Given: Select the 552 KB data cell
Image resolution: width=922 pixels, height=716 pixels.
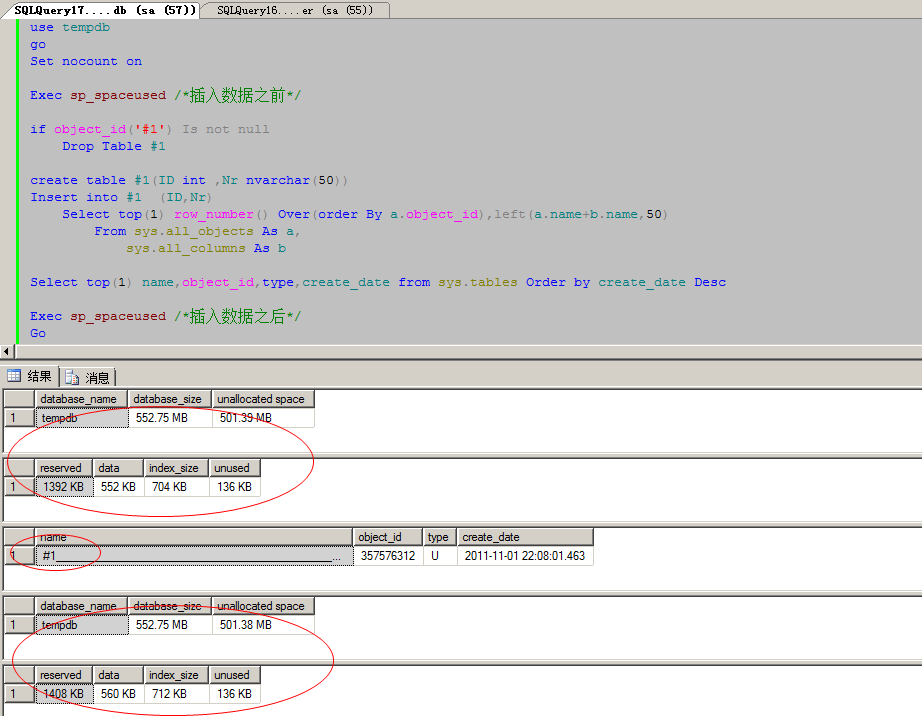Looking at the screenshot, I should pos(118,487).
